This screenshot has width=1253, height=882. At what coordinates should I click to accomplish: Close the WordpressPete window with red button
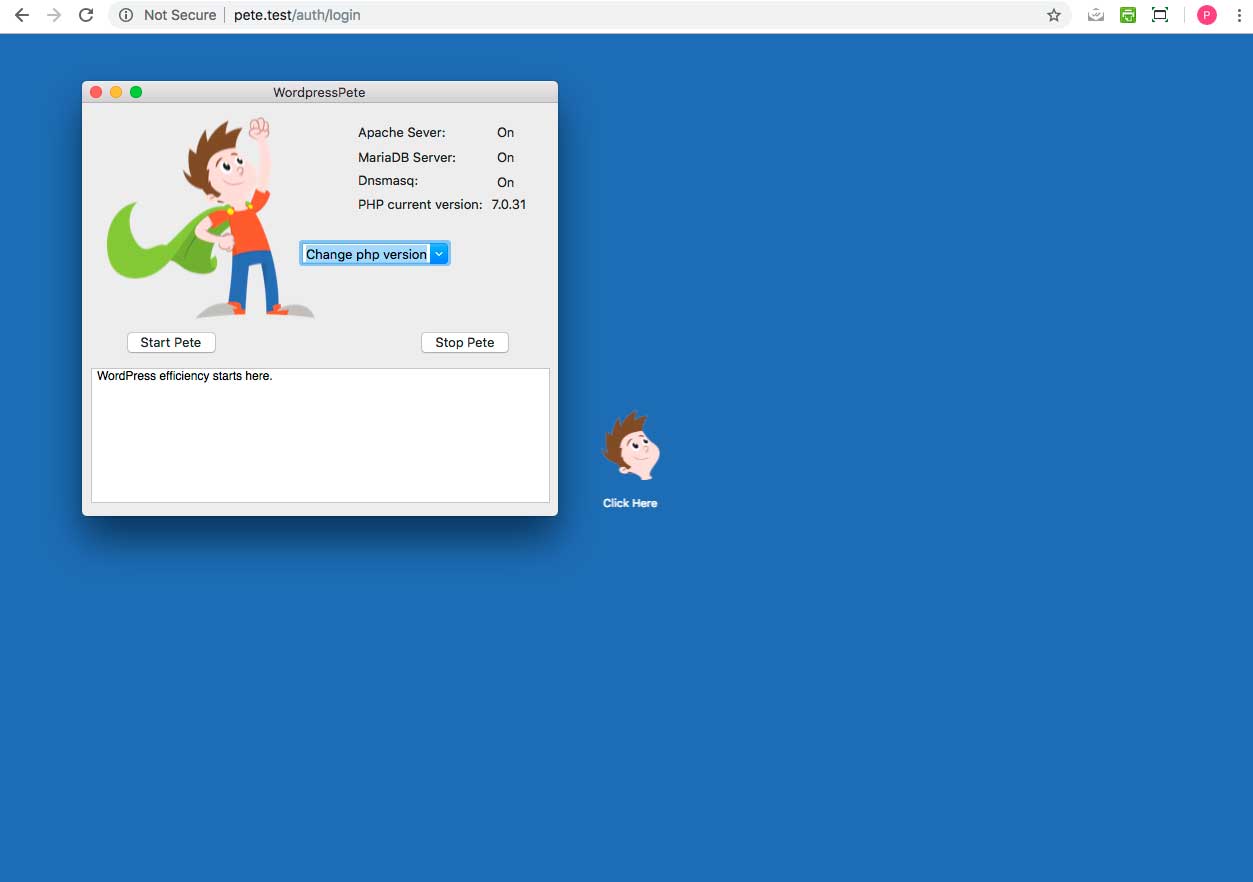coord(96,92)
